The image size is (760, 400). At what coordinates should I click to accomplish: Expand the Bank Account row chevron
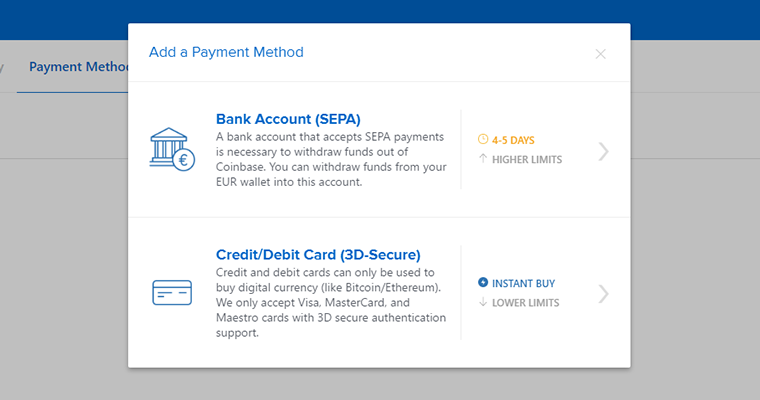[x=603, y=152]
